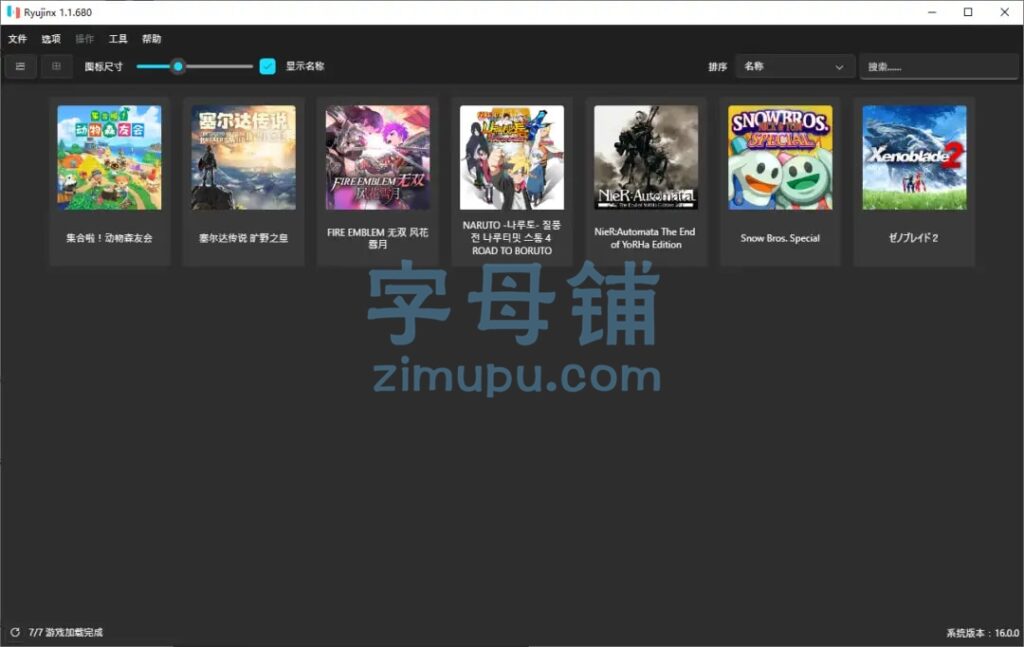The image size is (1024, 647).
Task: Click the ゼノブレイド2 title text
Action: (914, 238)
